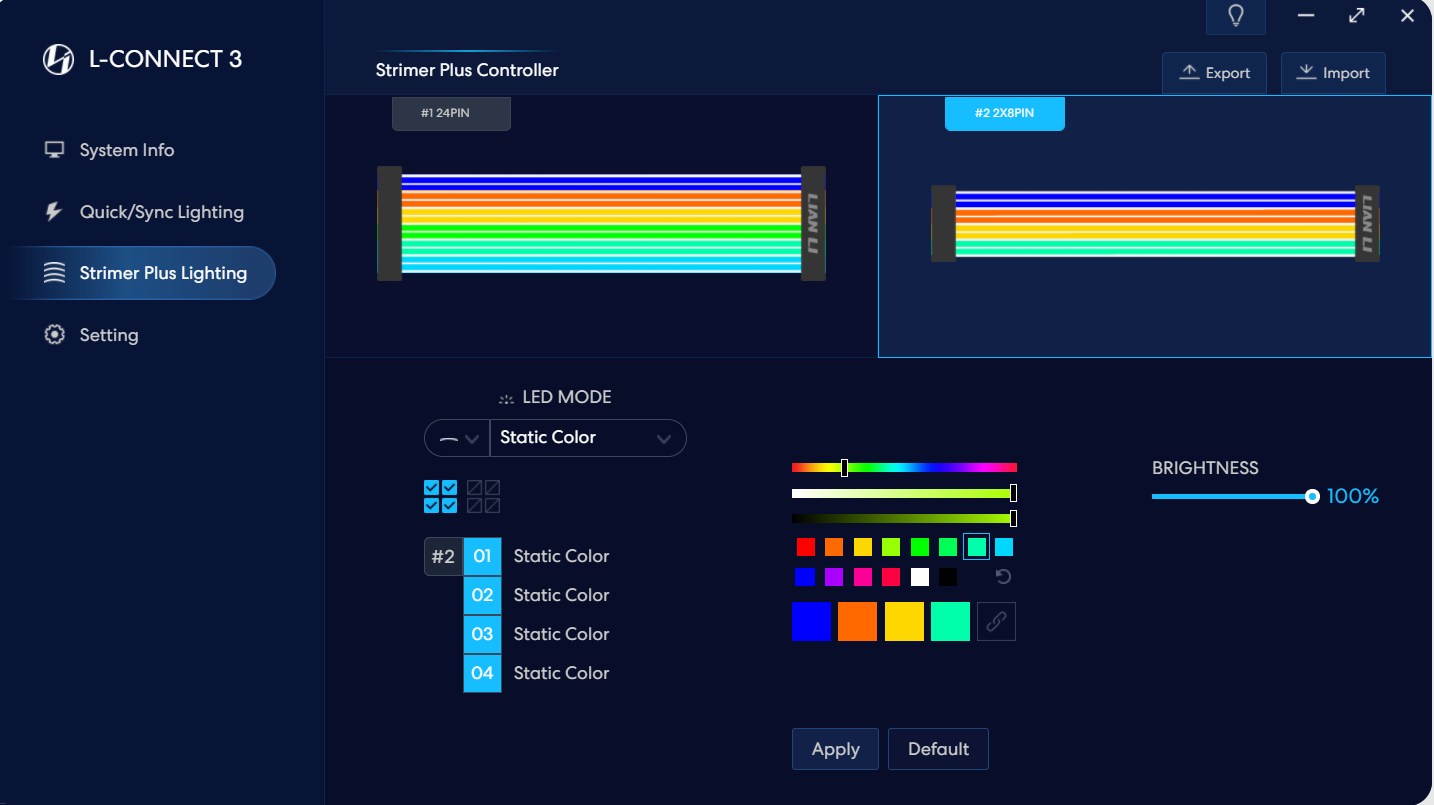This screenshot has height=805, width=1434.
Task: Click the black-to-green value slider
Action: [904, 518]
